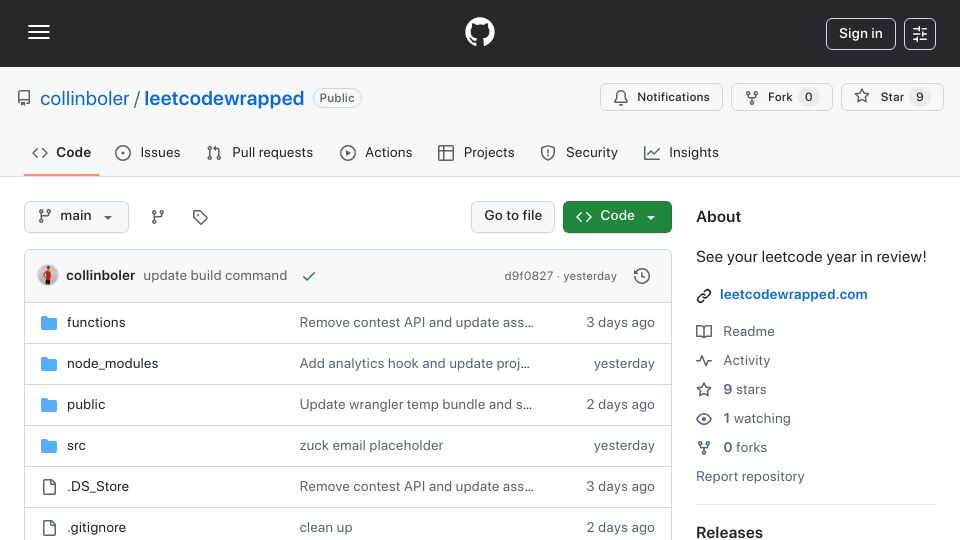Show checks via the green checkmark

(309, 276)
